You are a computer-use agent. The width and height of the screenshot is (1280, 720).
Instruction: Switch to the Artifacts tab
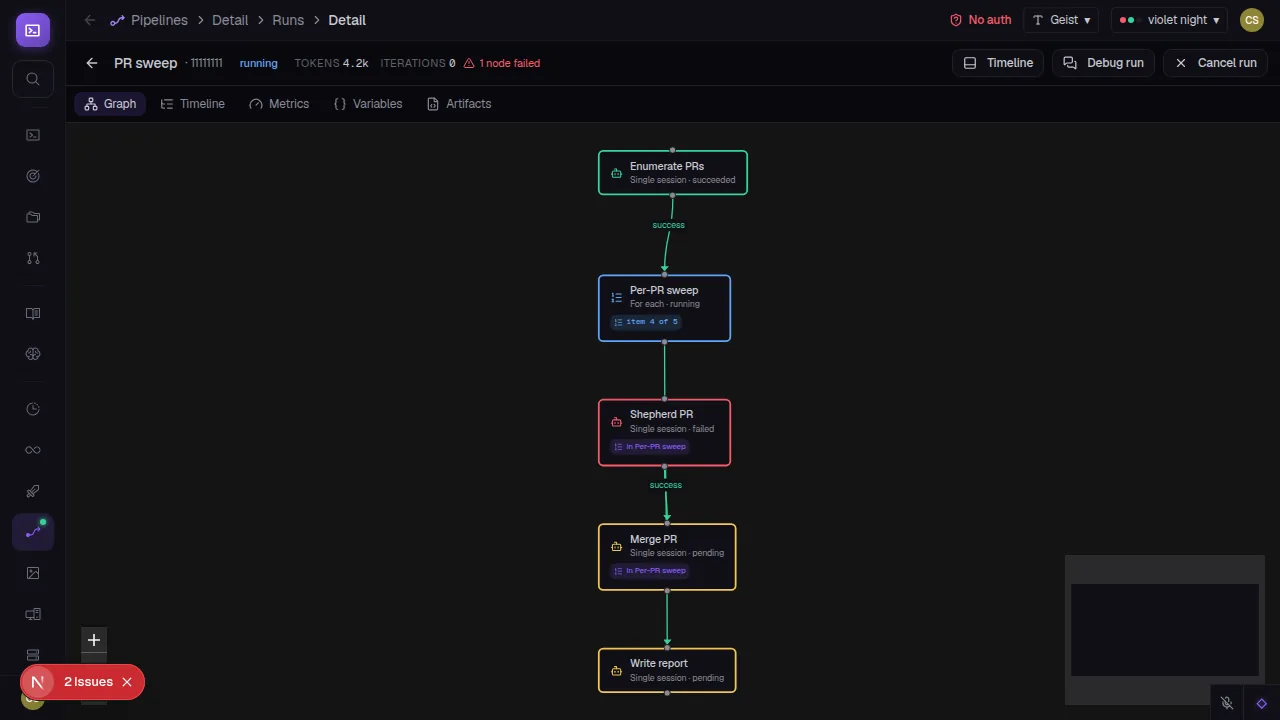[x=459, y=104]
